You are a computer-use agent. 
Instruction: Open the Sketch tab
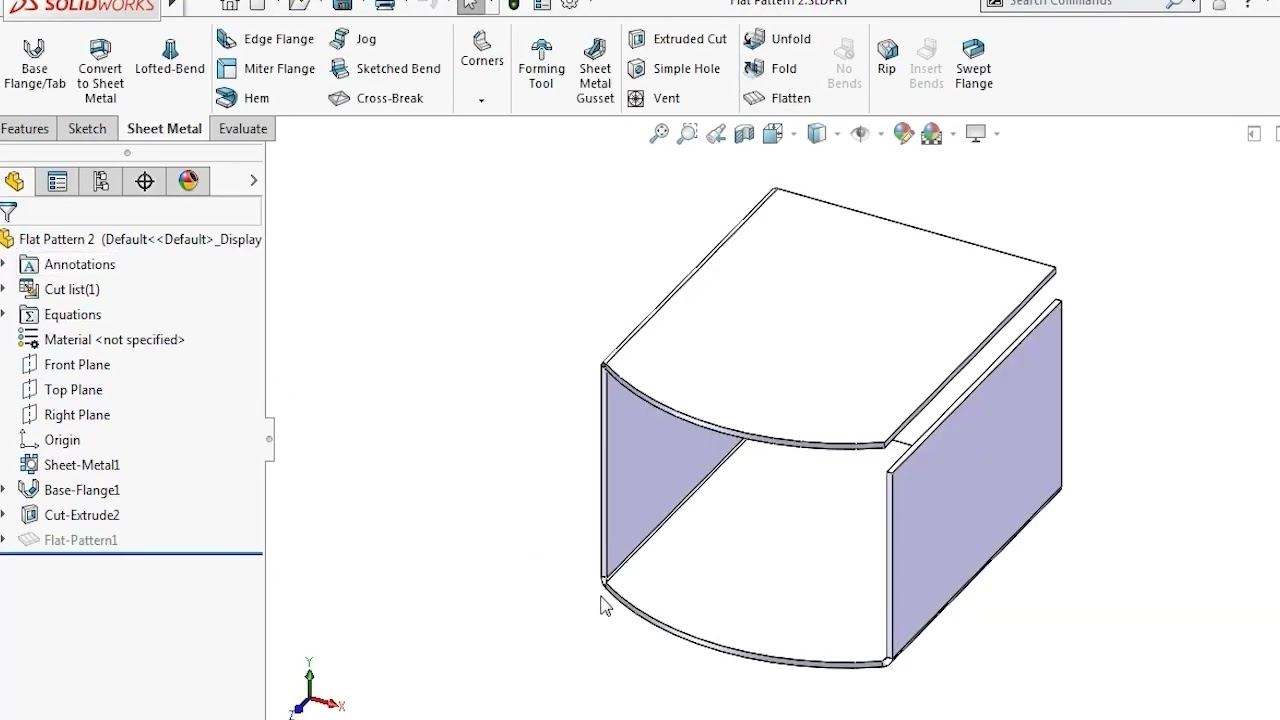pos(87,128)
